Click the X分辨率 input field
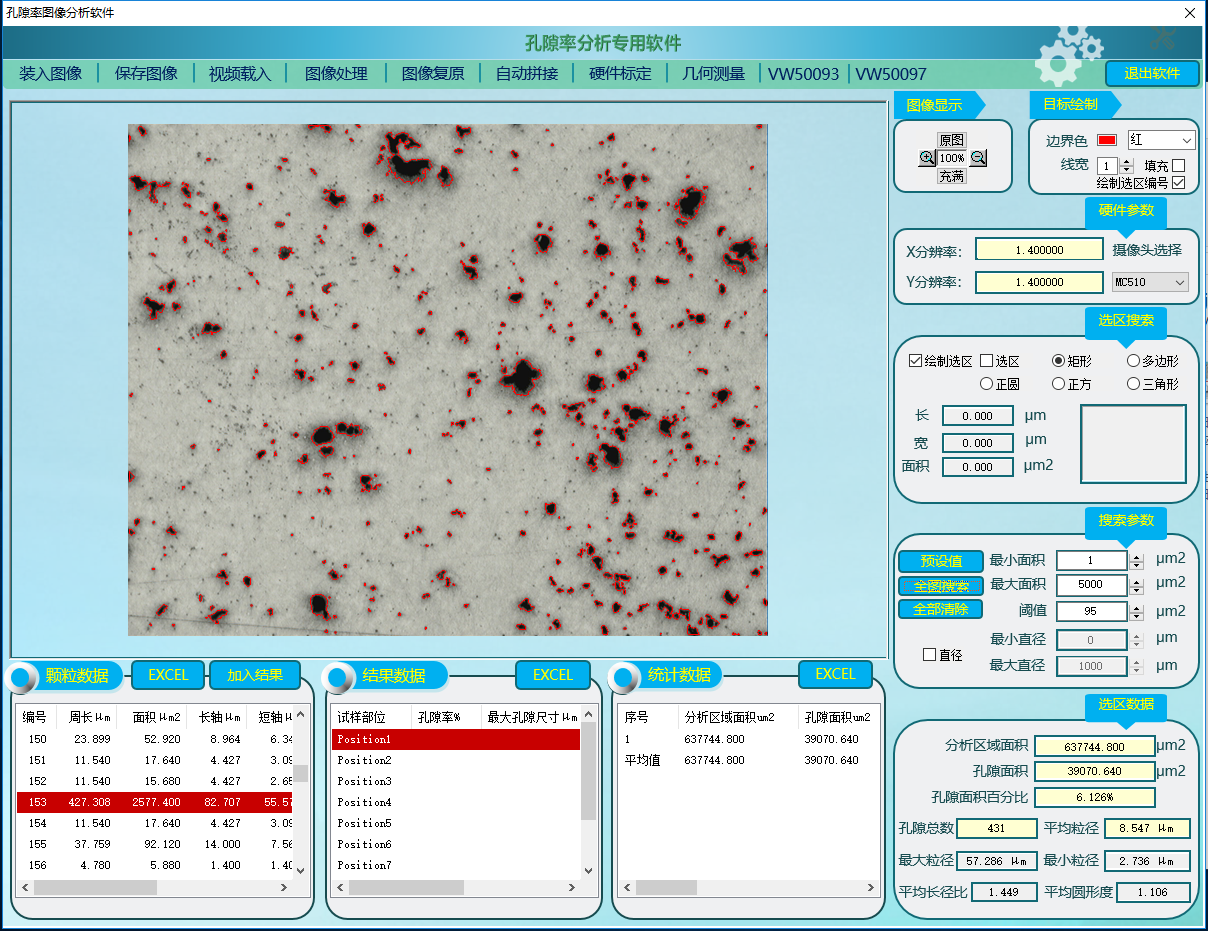Image resolution: width=1208 pixels, height=931 pixels. [1039, 251]
